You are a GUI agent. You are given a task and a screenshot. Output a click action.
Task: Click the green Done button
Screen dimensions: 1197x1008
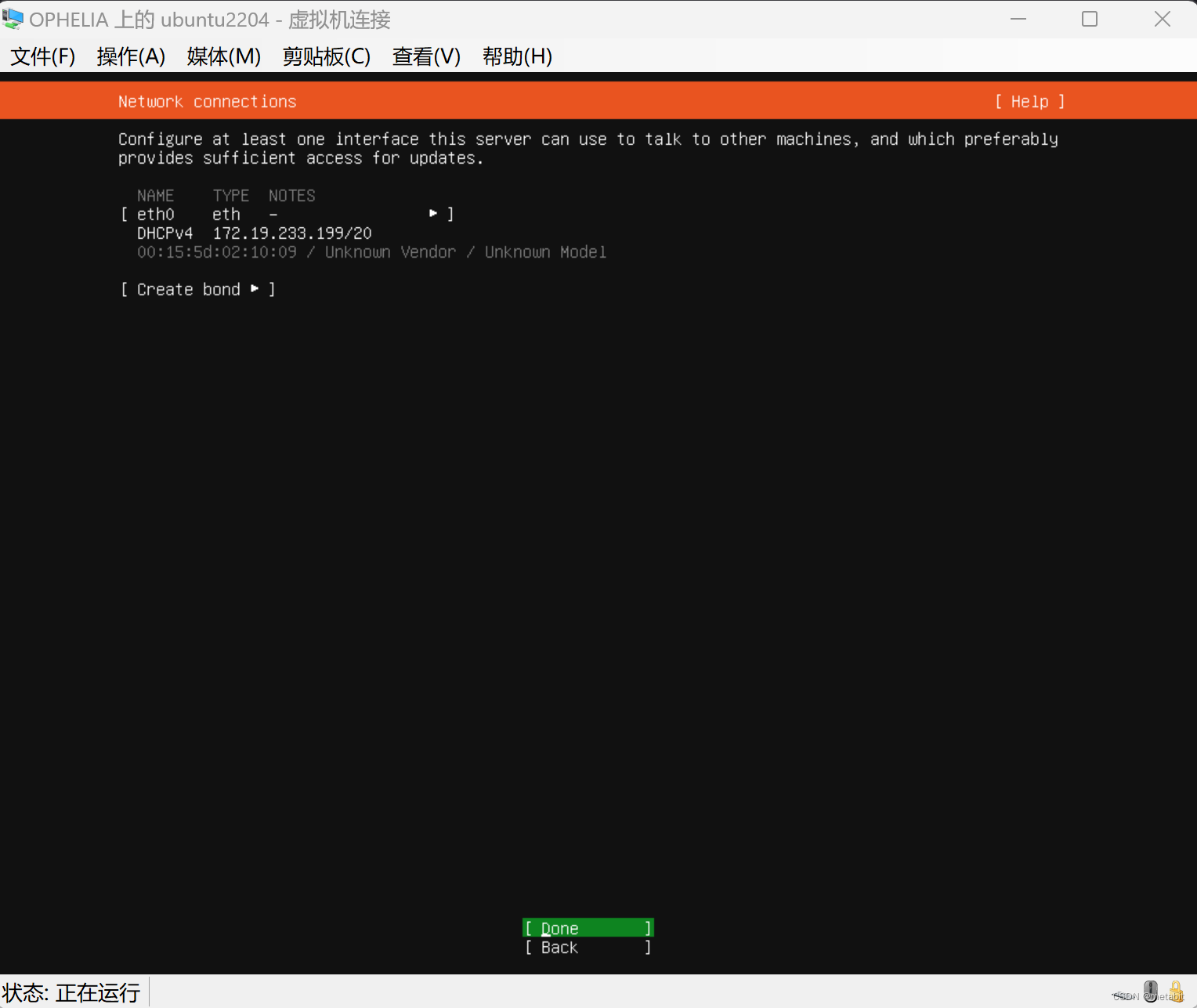click(588, 928)
